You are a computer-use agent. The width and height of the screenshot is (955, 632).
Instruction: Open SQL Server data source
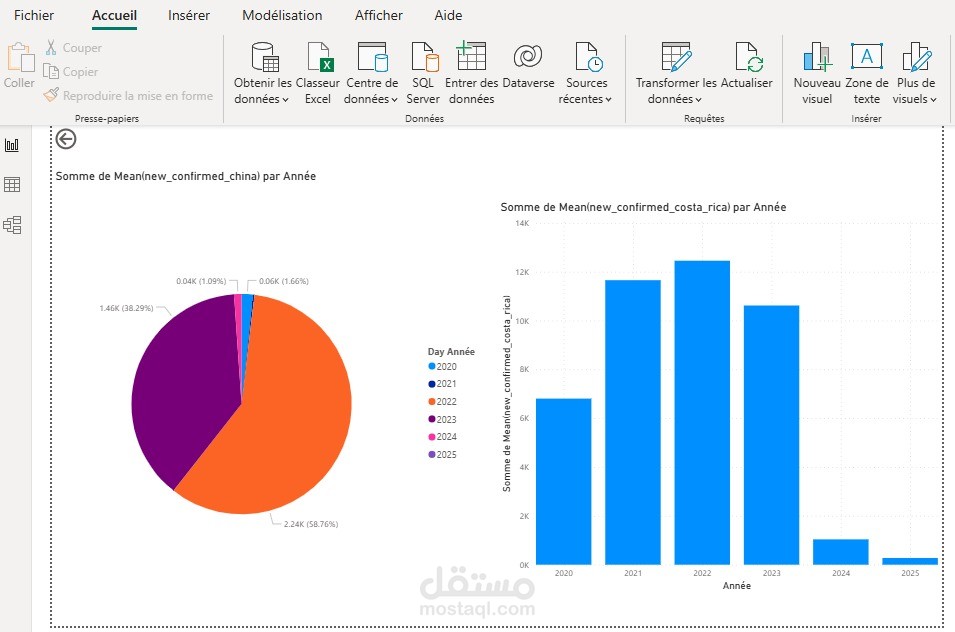pyautogui.click(x=423, y=58)
